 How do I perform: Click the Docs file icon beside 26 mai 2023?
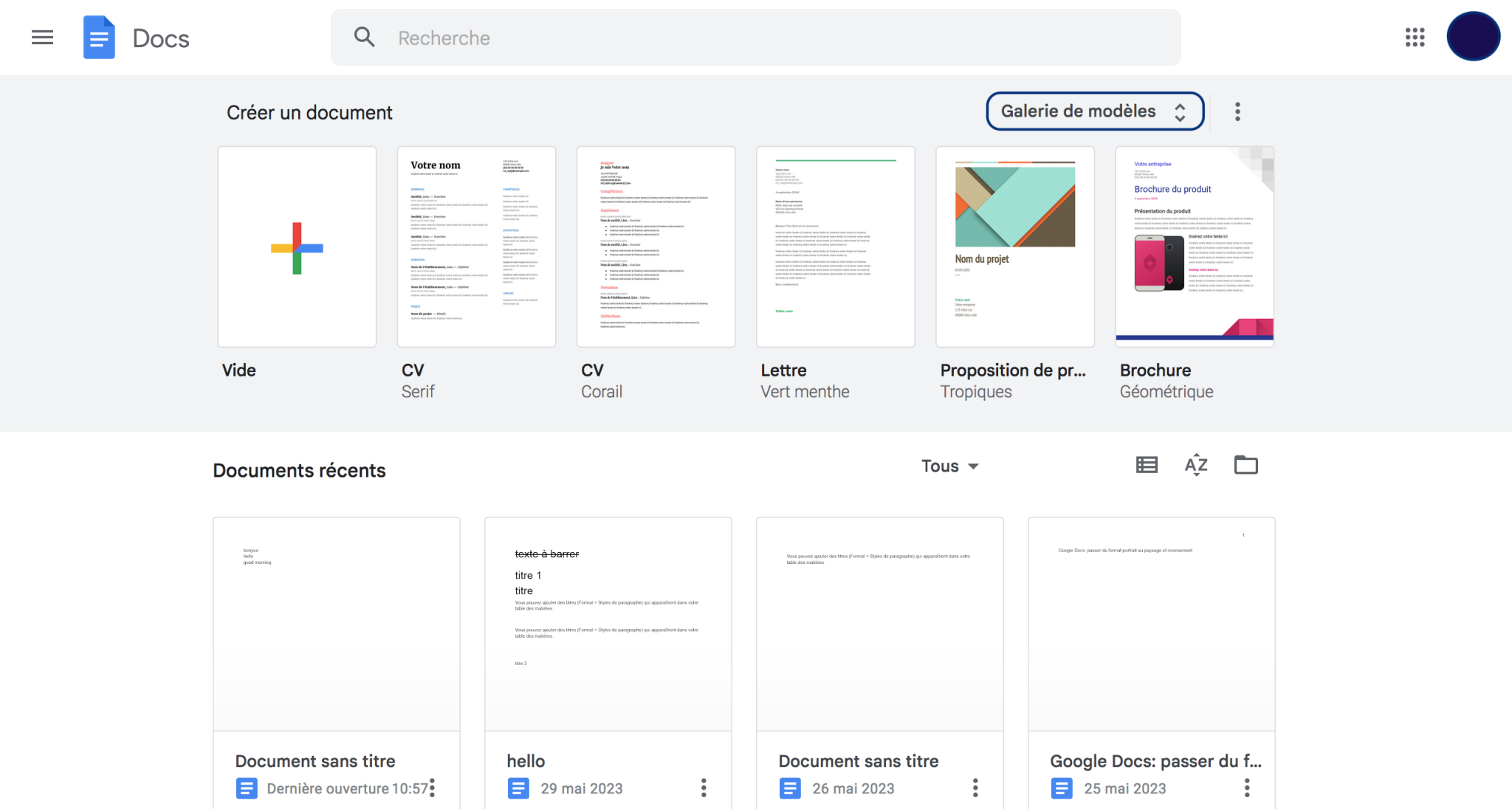click(x=790, y=788)
